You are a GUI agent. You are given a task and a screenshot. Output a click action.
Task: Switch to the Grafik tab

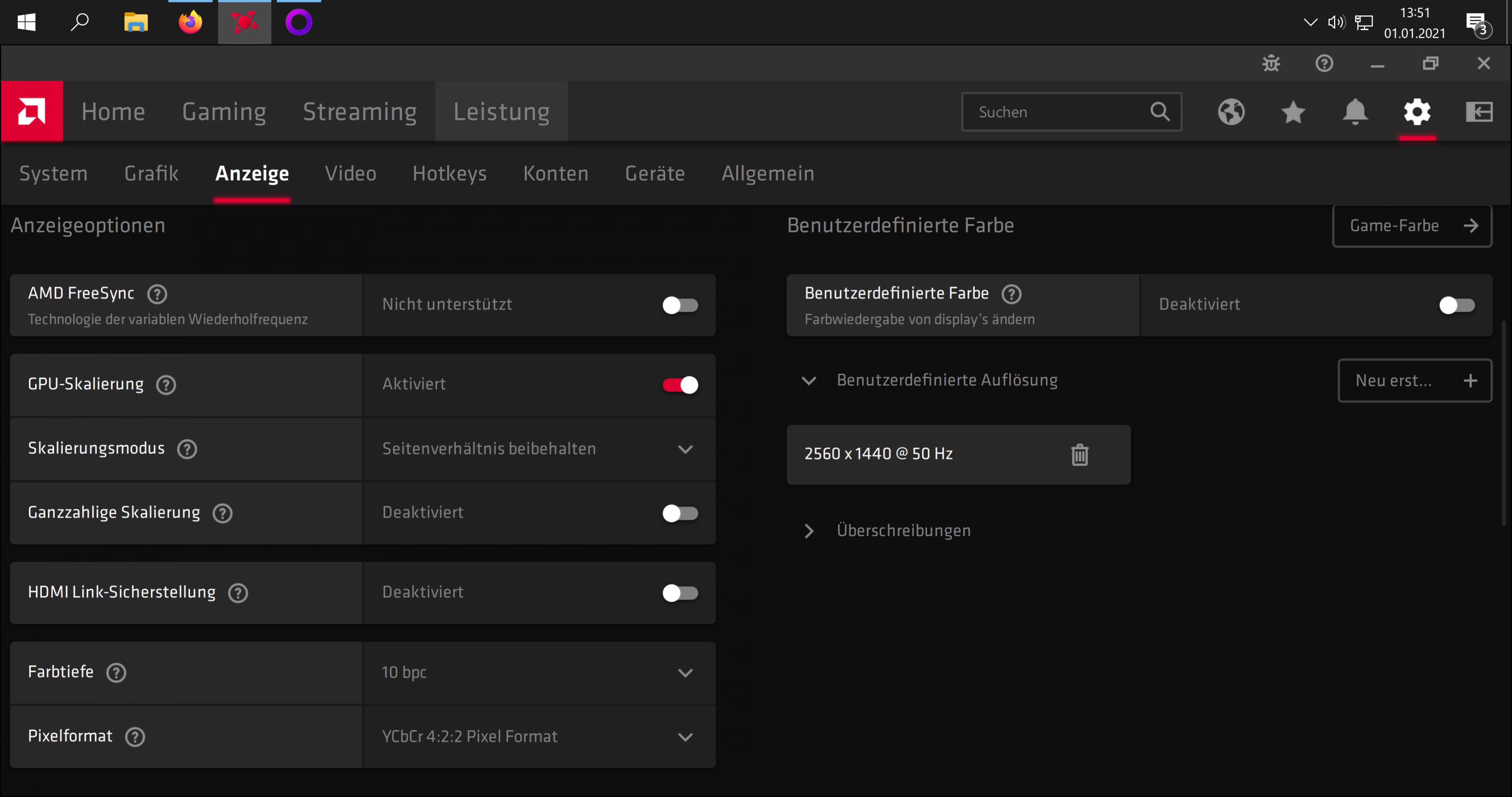152,174
